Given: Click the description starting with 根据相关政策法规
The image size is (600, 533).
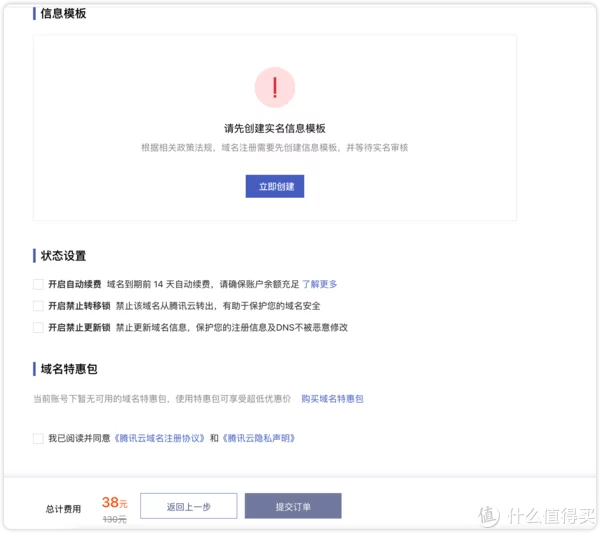Looking at the screenshot, I should coord(275,147).
